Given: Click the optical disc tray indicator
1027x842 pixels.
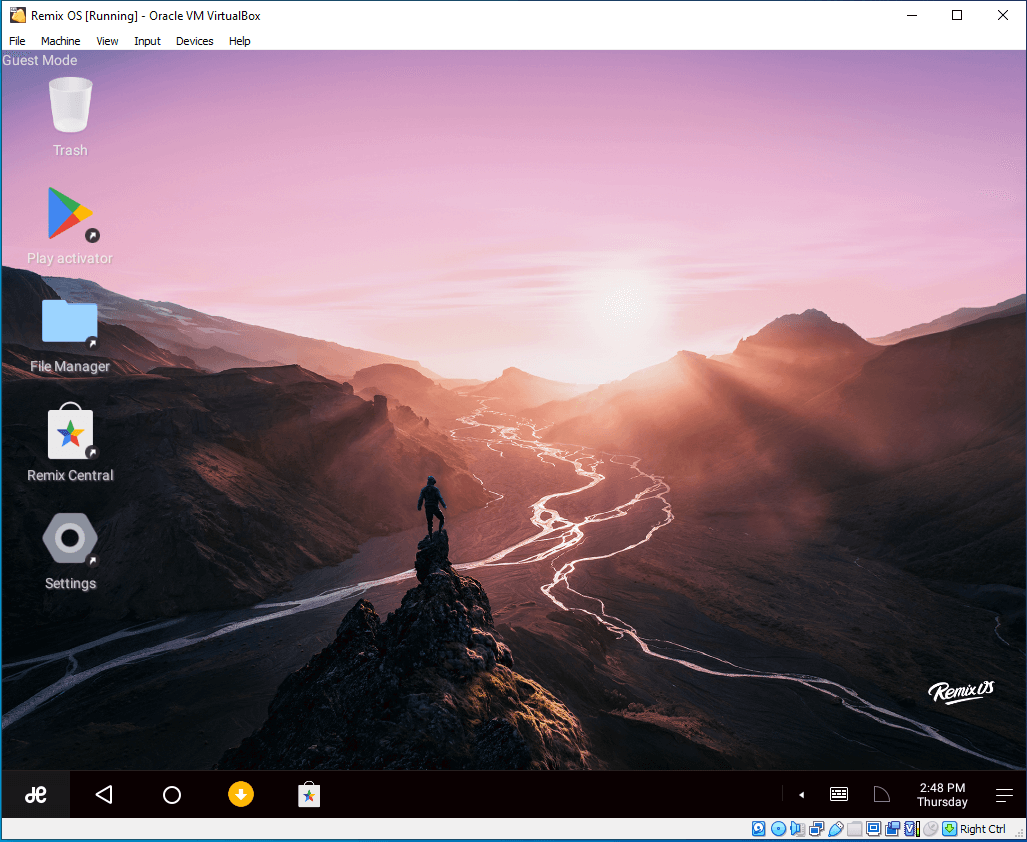Looking at the screenshot, I should pyautogui.click(x=777, y=829).
